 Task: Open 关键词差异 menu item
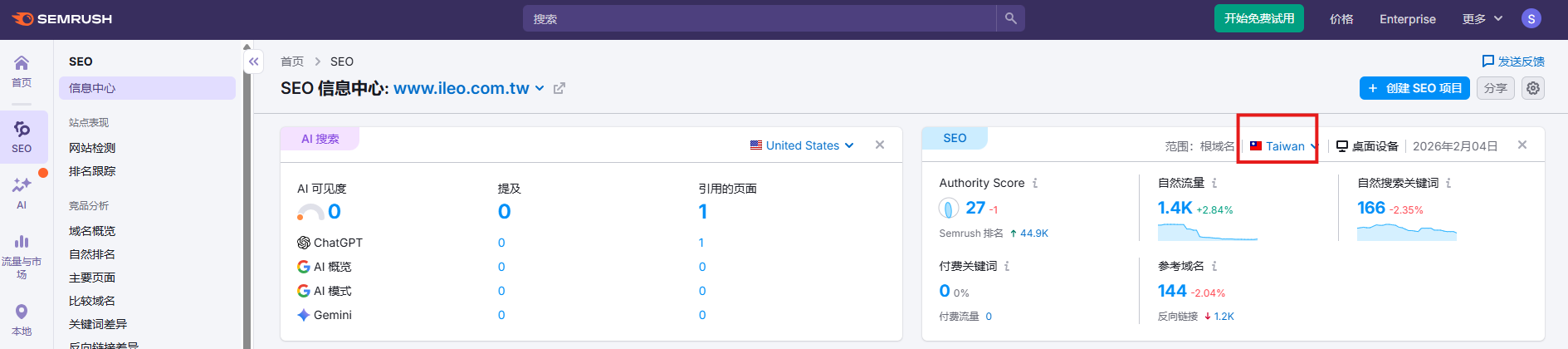[98, 324]
